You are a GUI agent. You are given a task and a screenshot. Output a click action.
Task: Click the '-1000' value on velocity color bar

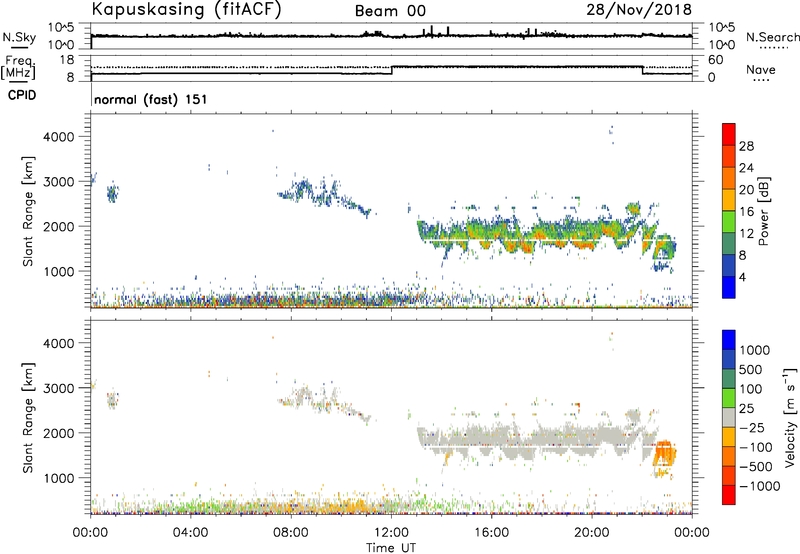[x=760, y=486]
